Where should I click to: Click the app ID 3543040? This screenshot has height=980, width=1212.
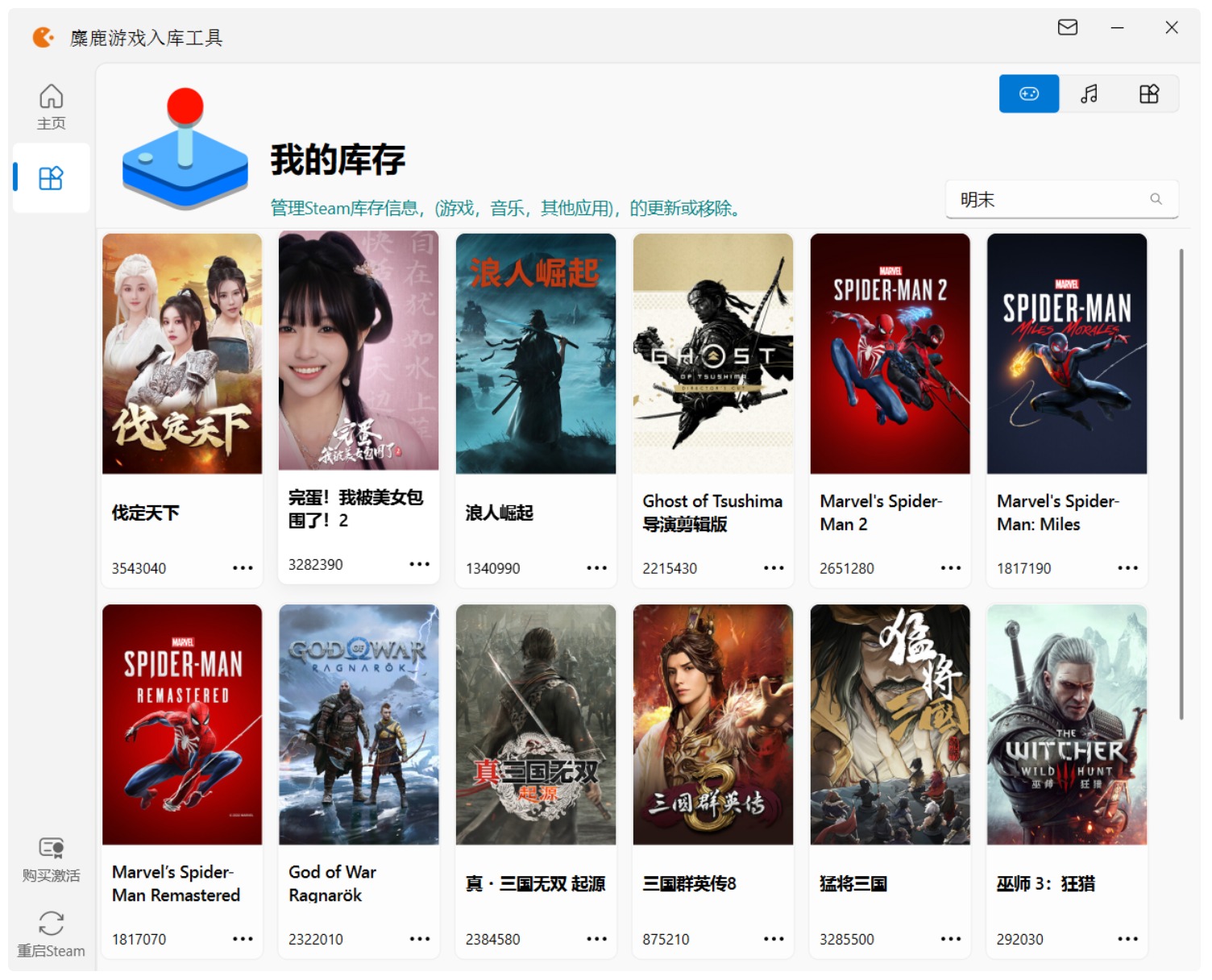tap(139, 568)
